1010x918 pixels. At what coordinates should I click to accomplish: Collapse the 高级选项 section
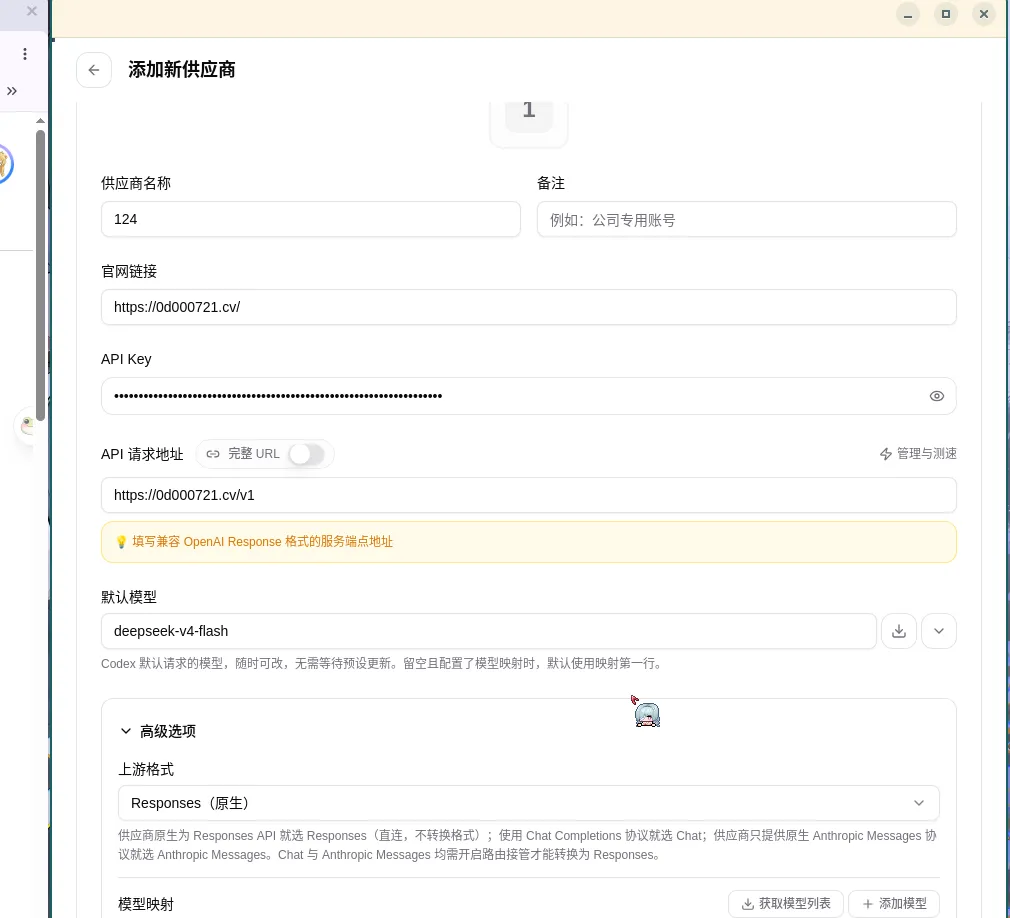pos(158,731)
